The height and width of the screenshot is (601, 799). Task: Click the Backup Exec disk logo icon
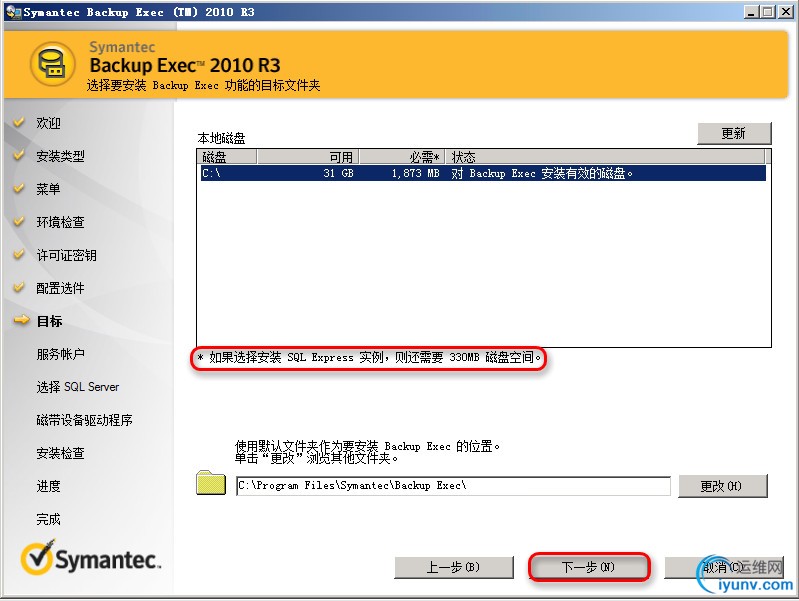(53, 65)
